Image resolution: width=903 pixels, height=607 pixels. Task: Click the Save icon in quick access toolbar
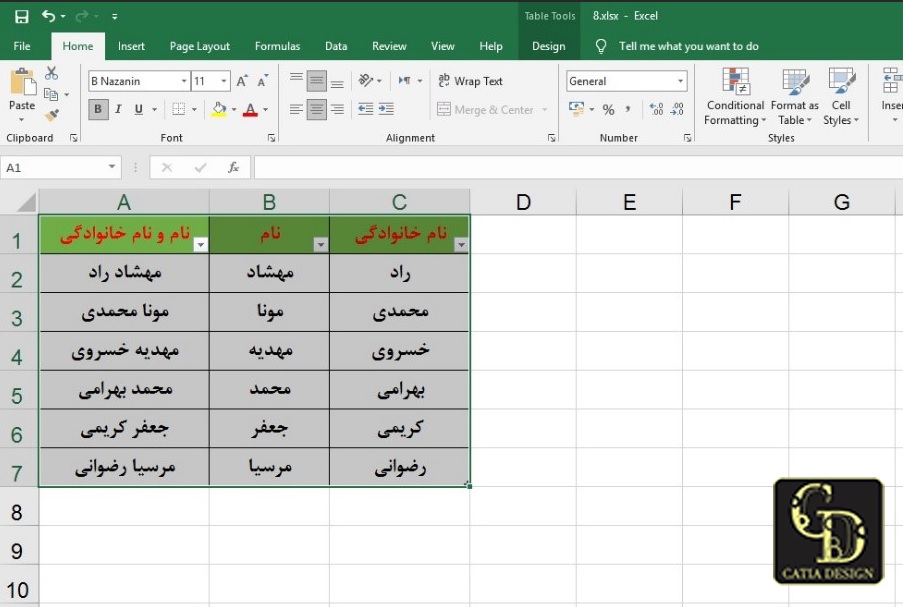pyautogui.click(x=21, y=17)
